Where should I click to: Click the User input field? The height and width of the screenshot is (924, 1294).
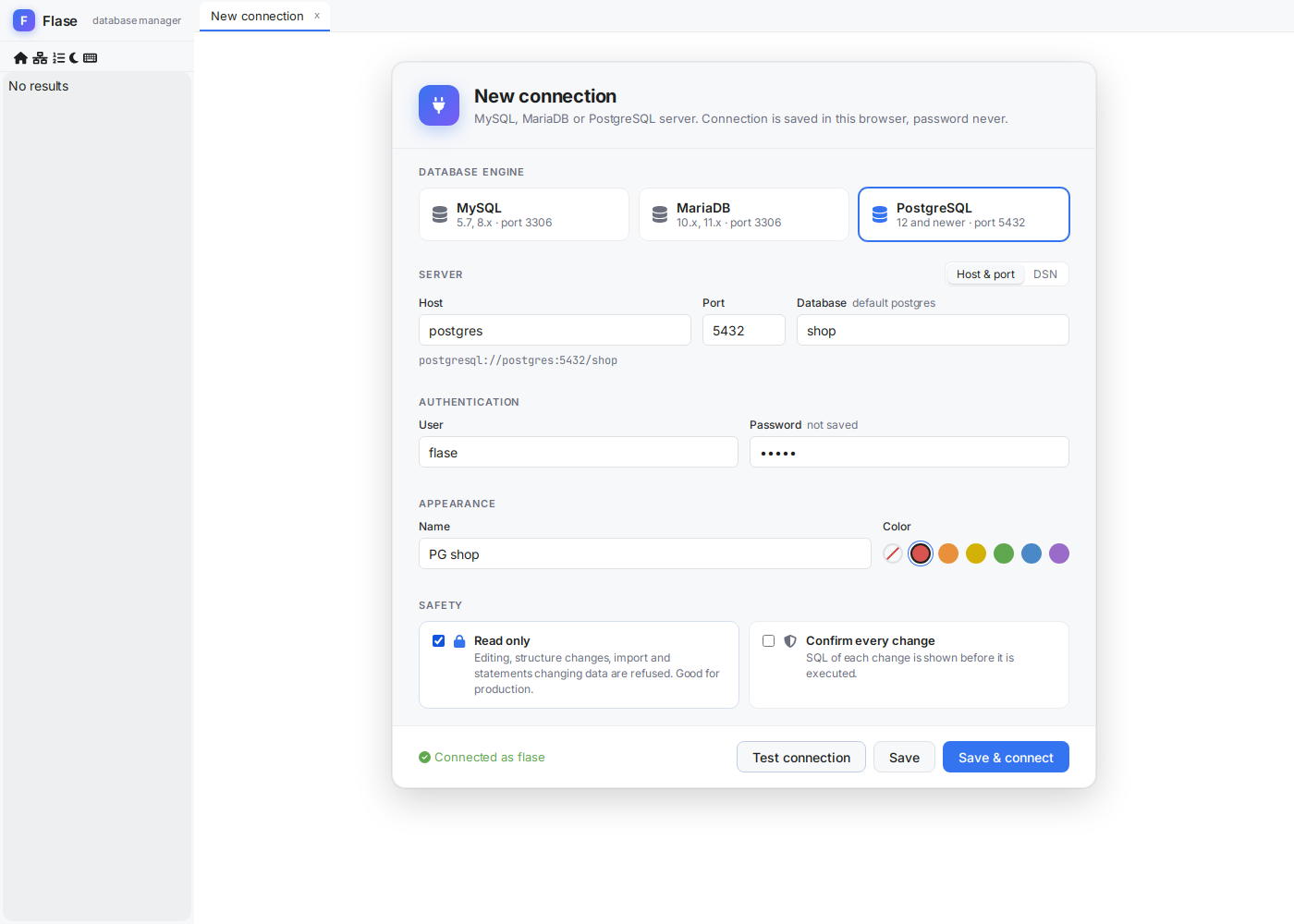pos(579,452)
